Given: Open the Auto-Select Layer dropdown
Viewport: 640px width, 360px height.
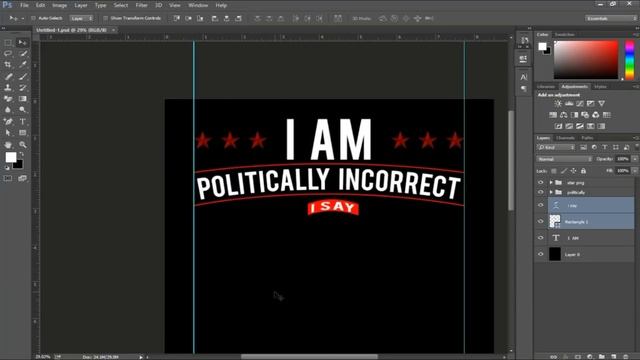Looking at the screenshot, I should pos(81,18).
